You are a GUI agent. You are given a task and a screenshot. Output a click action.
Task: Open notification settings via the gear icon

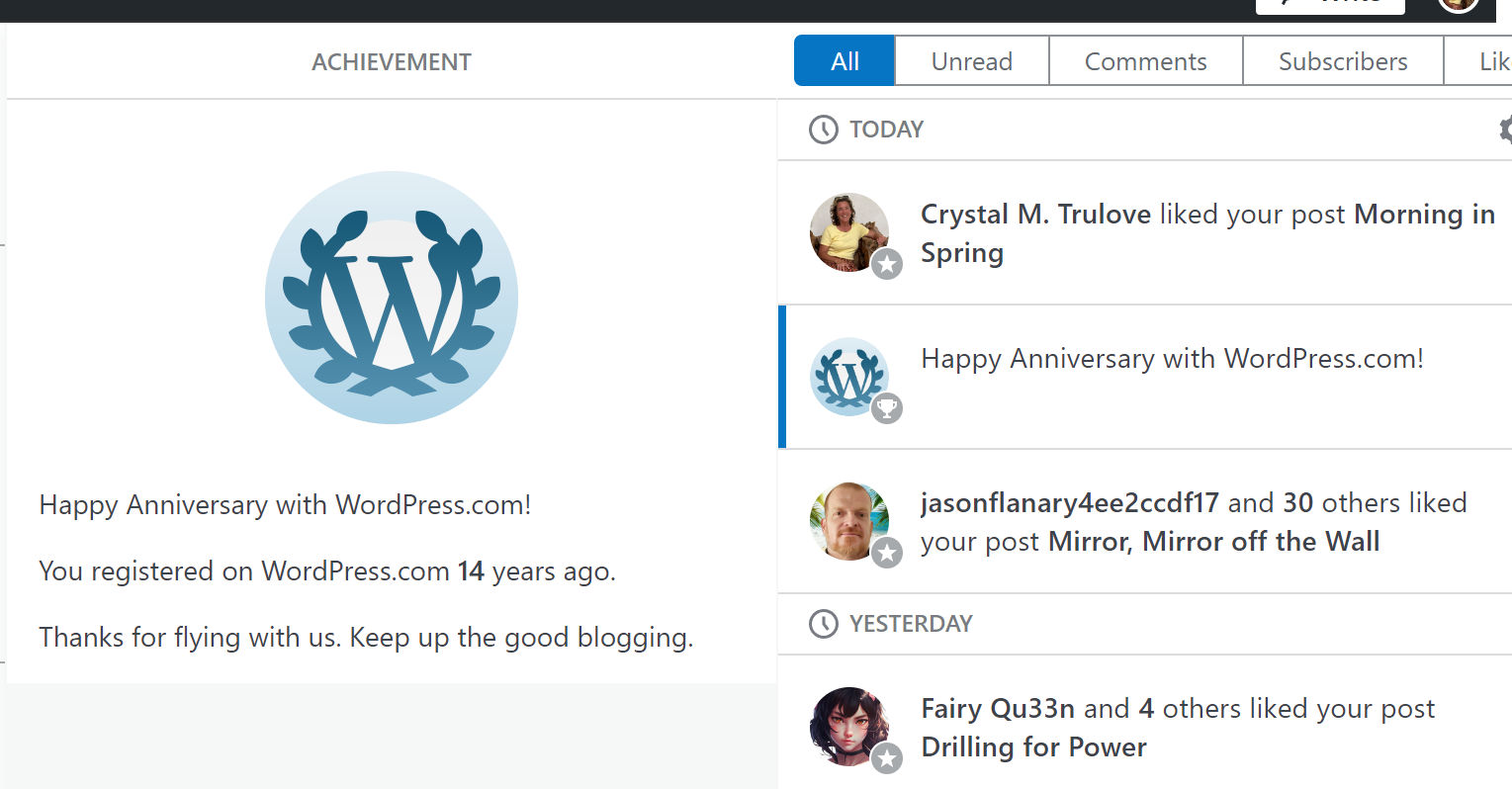[x=1505, y=130]
